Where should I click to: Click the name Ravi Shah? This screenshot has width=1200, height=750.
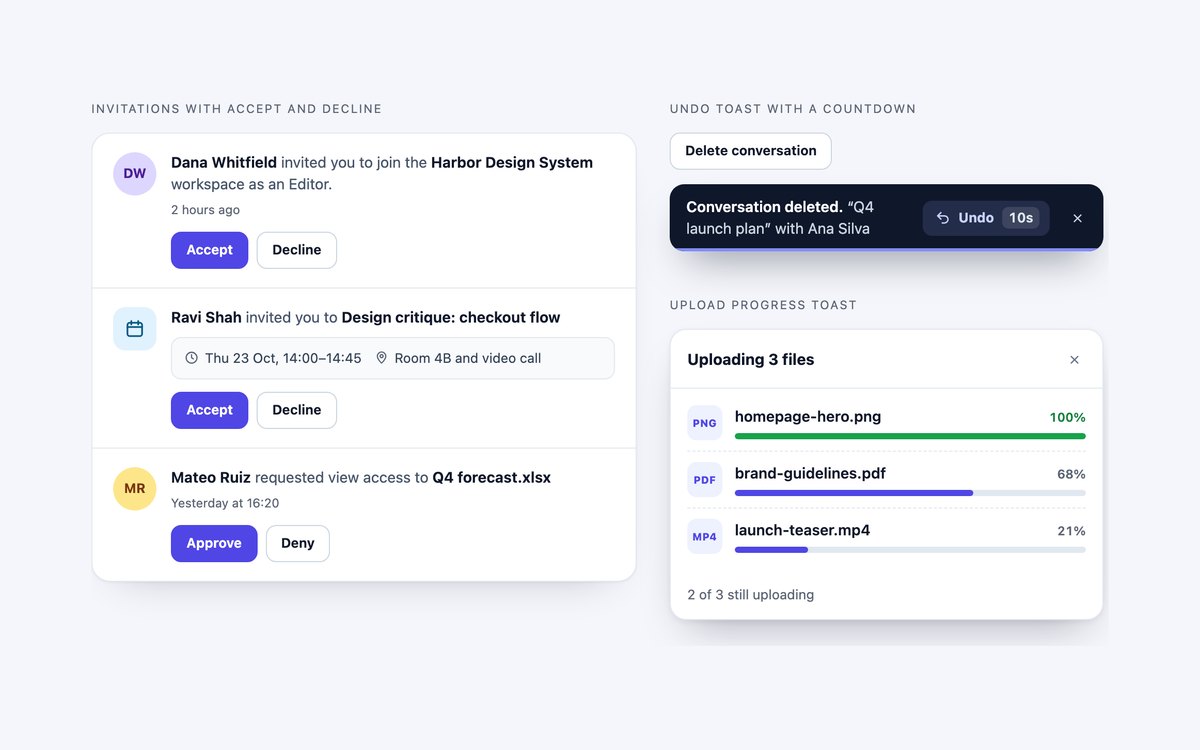[206, 318]
